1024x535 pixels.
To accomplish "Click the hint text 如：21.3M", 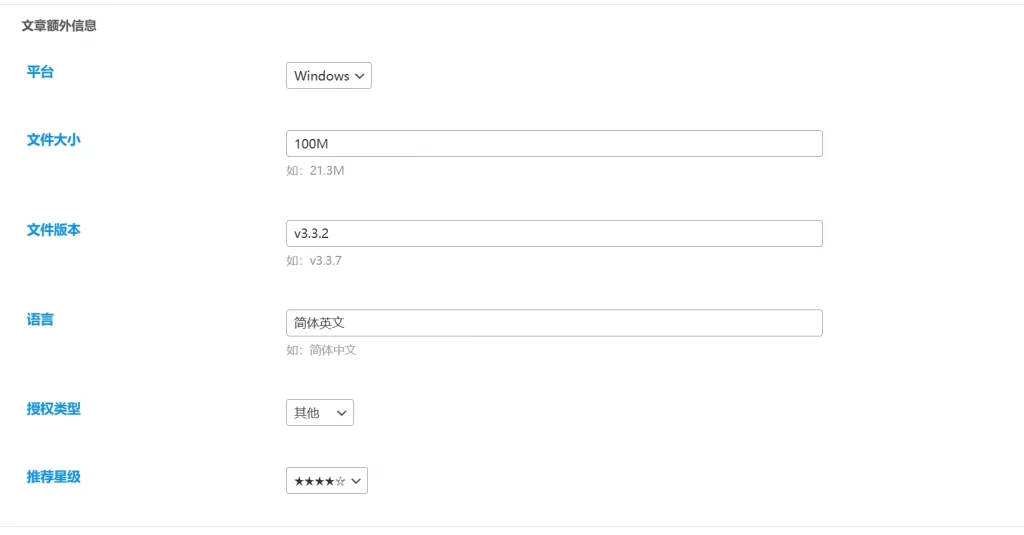I will pyautogui.click(x=315, y=171).
